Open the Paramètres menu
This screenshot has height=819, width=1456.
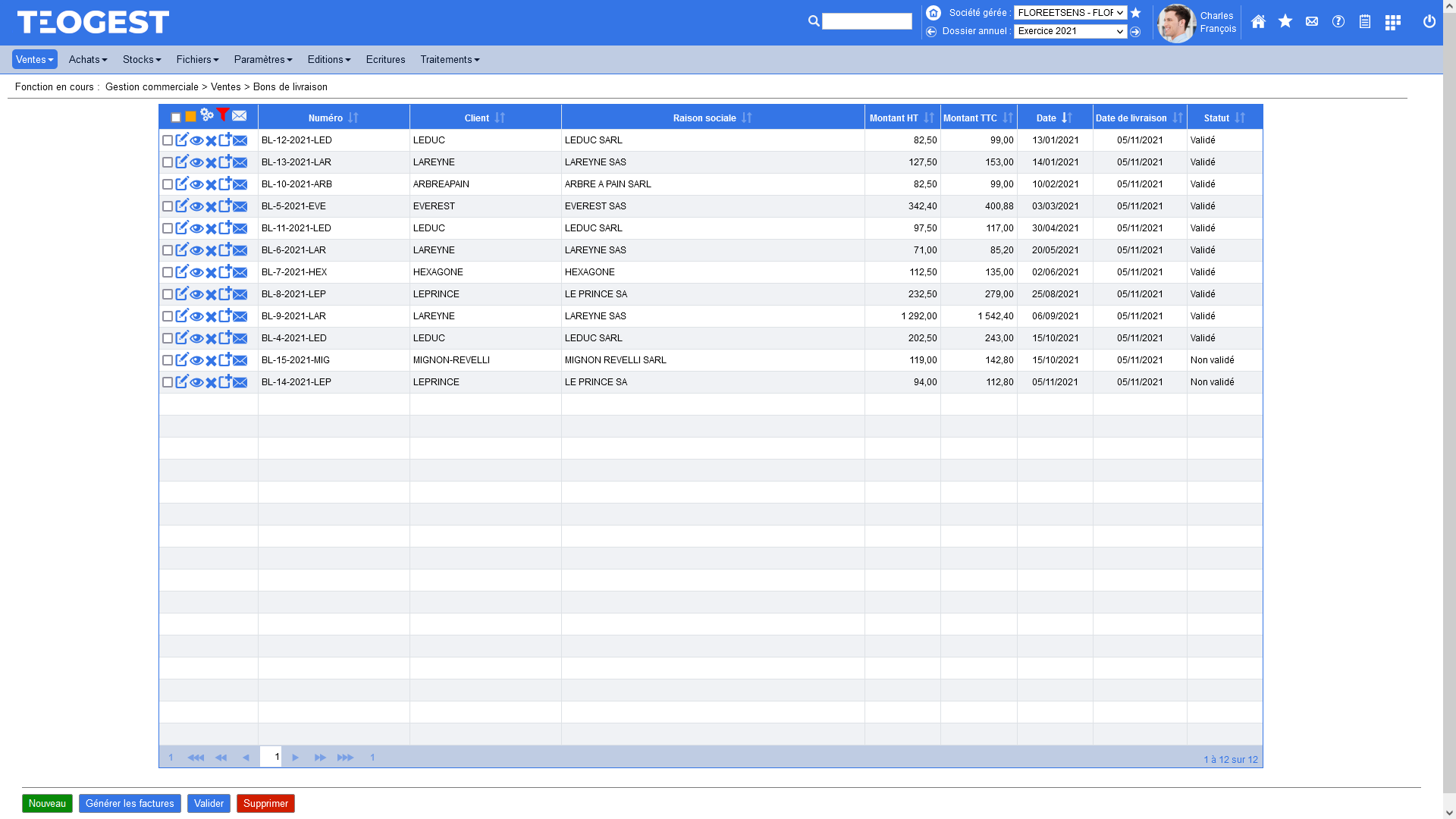click(262, 59)
